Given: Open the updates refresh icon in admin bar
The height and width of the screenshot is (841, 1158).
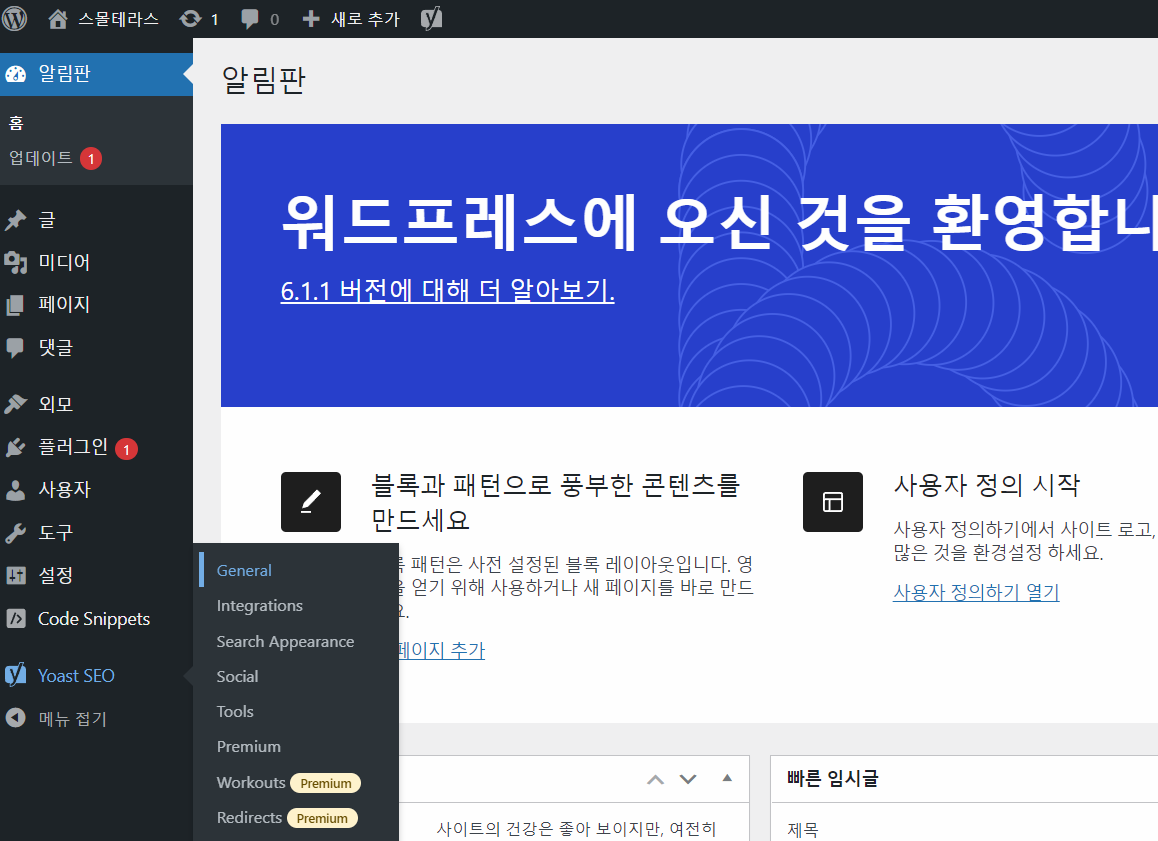Looking at the screenshot, I should tap(190, 18).
